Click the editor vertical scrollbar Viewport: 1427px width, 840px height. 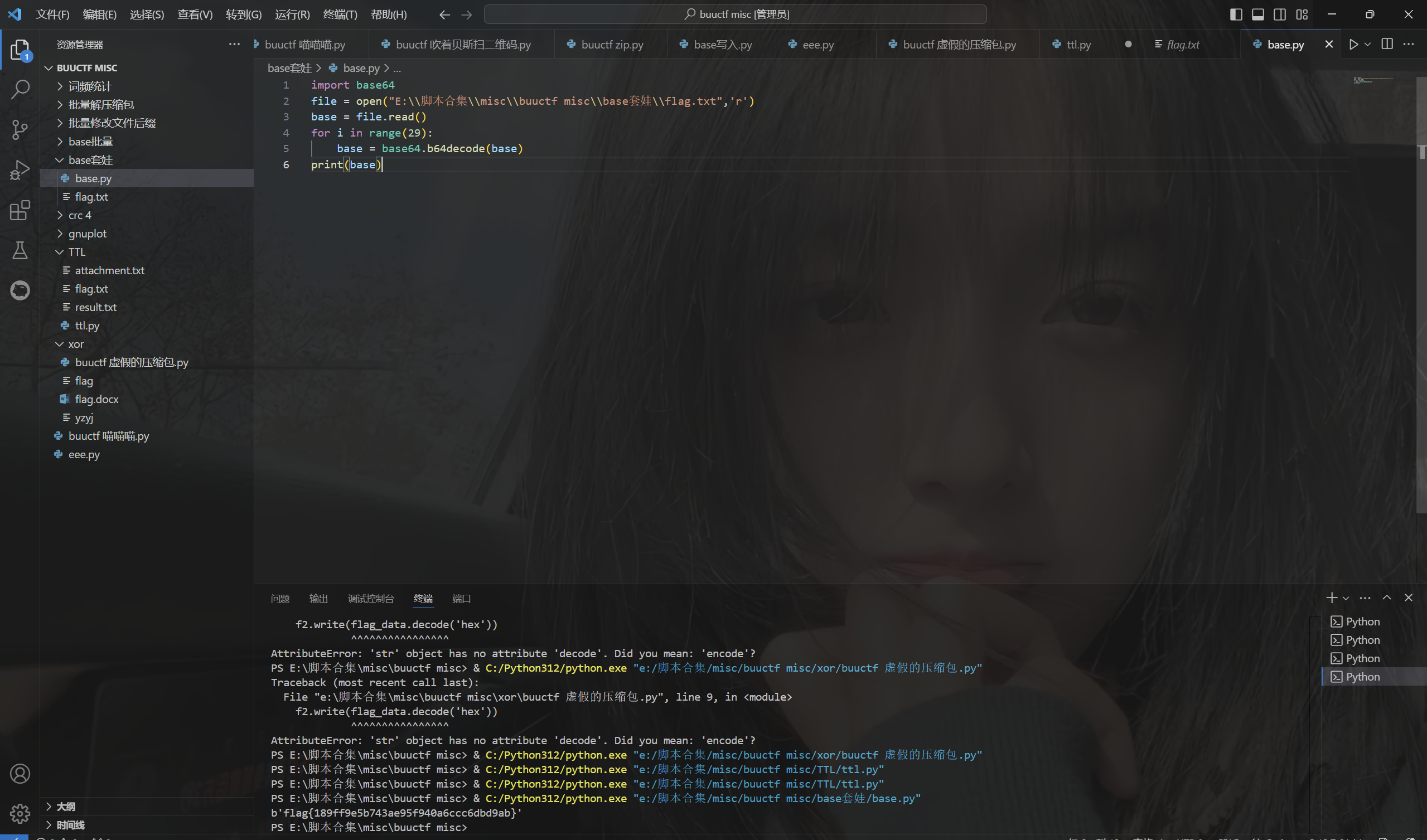(1421, 294)
